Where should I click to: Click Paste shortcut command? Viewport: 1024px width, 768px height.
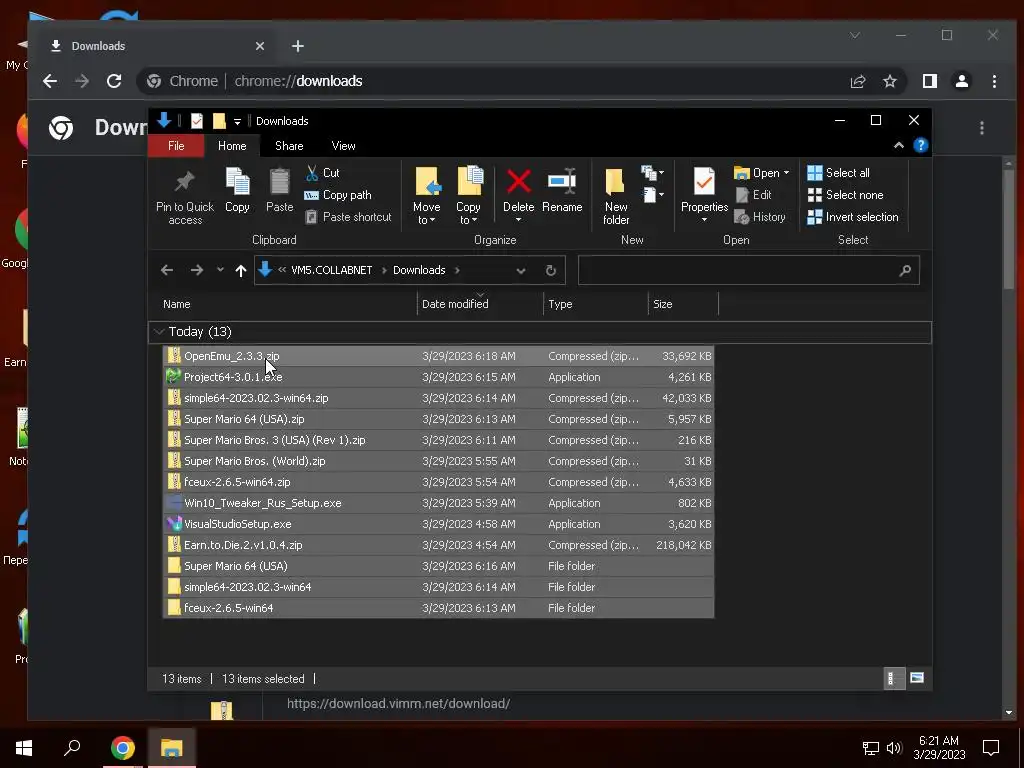point(348,217)
